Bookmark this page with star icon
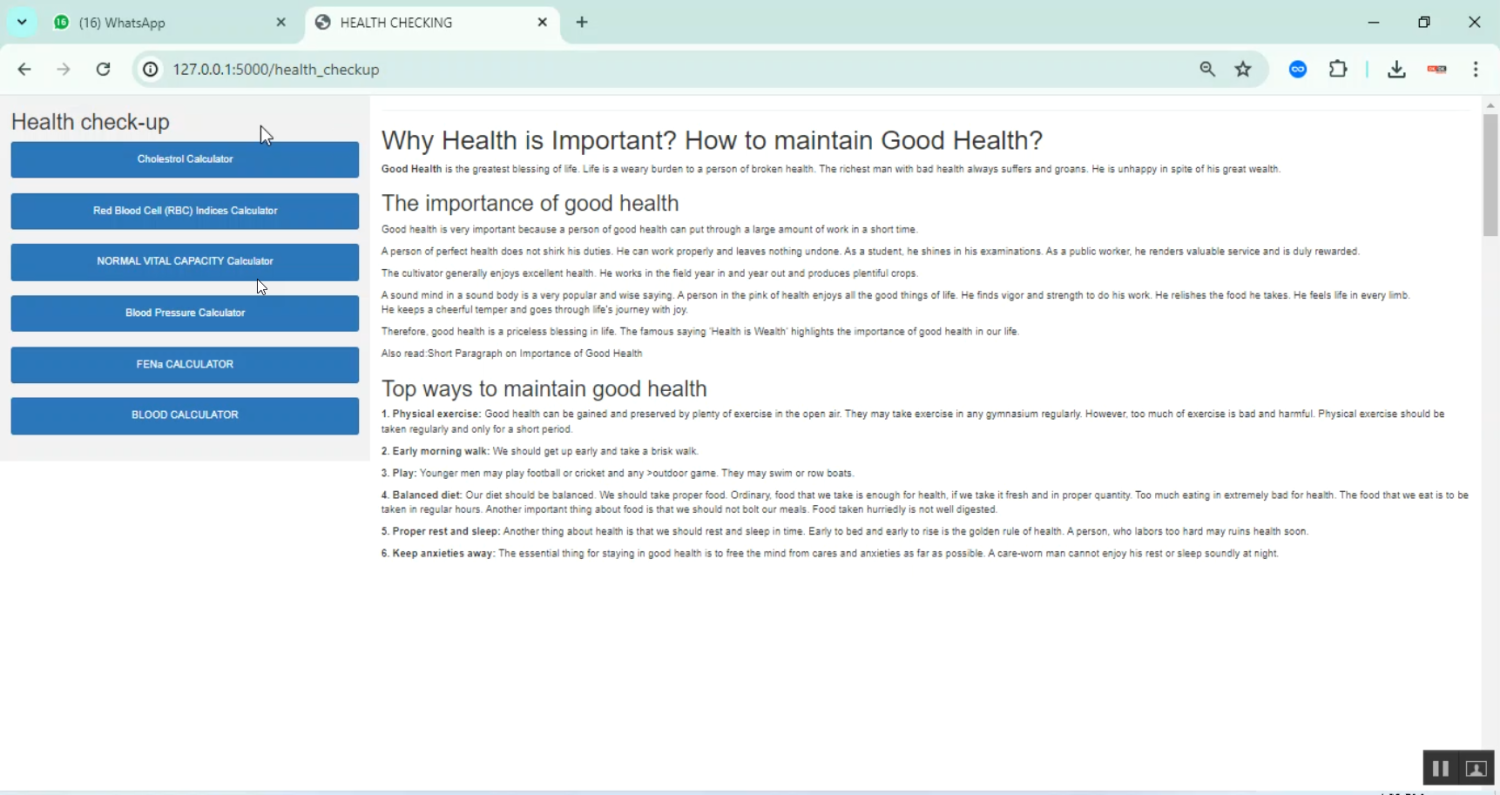Viewport: 1500px width, 795px height. click(1243, 69)
